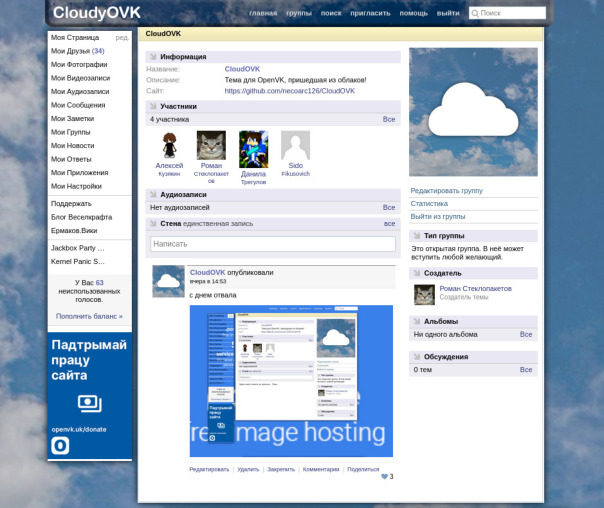Open group Статистика link
Viewport: 604px width, 508px height.
click(429, 203)
